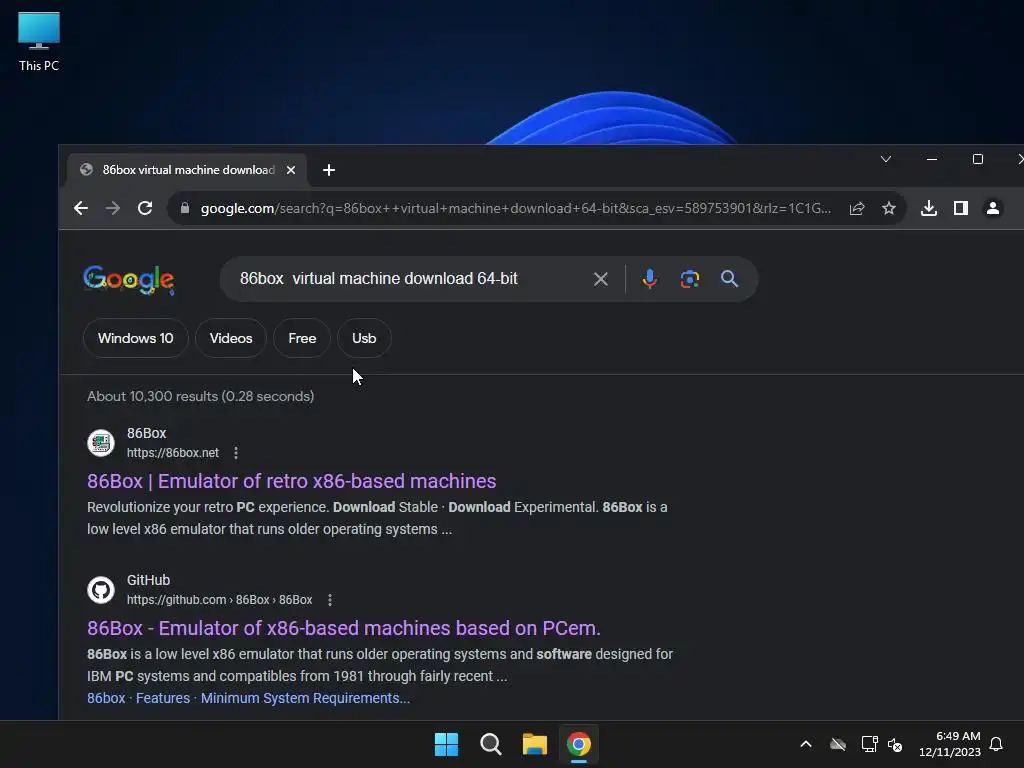Bookmark this page with the star icon

pos(889,208)
